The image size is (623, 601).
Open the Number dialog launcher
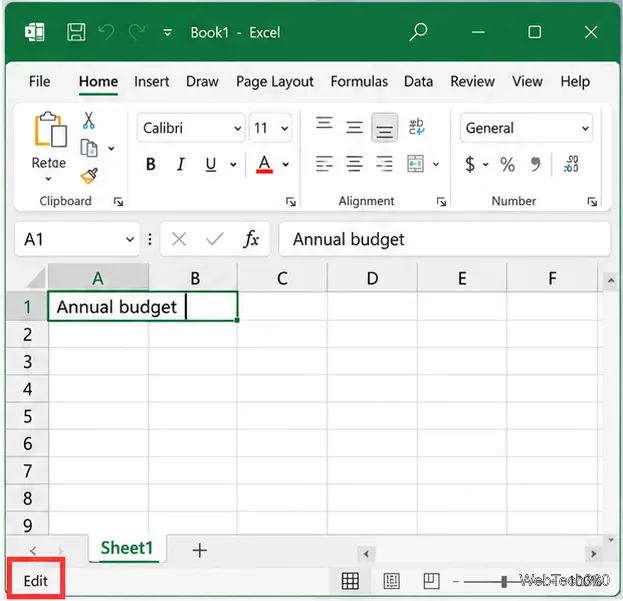click(x=592, y=202)
